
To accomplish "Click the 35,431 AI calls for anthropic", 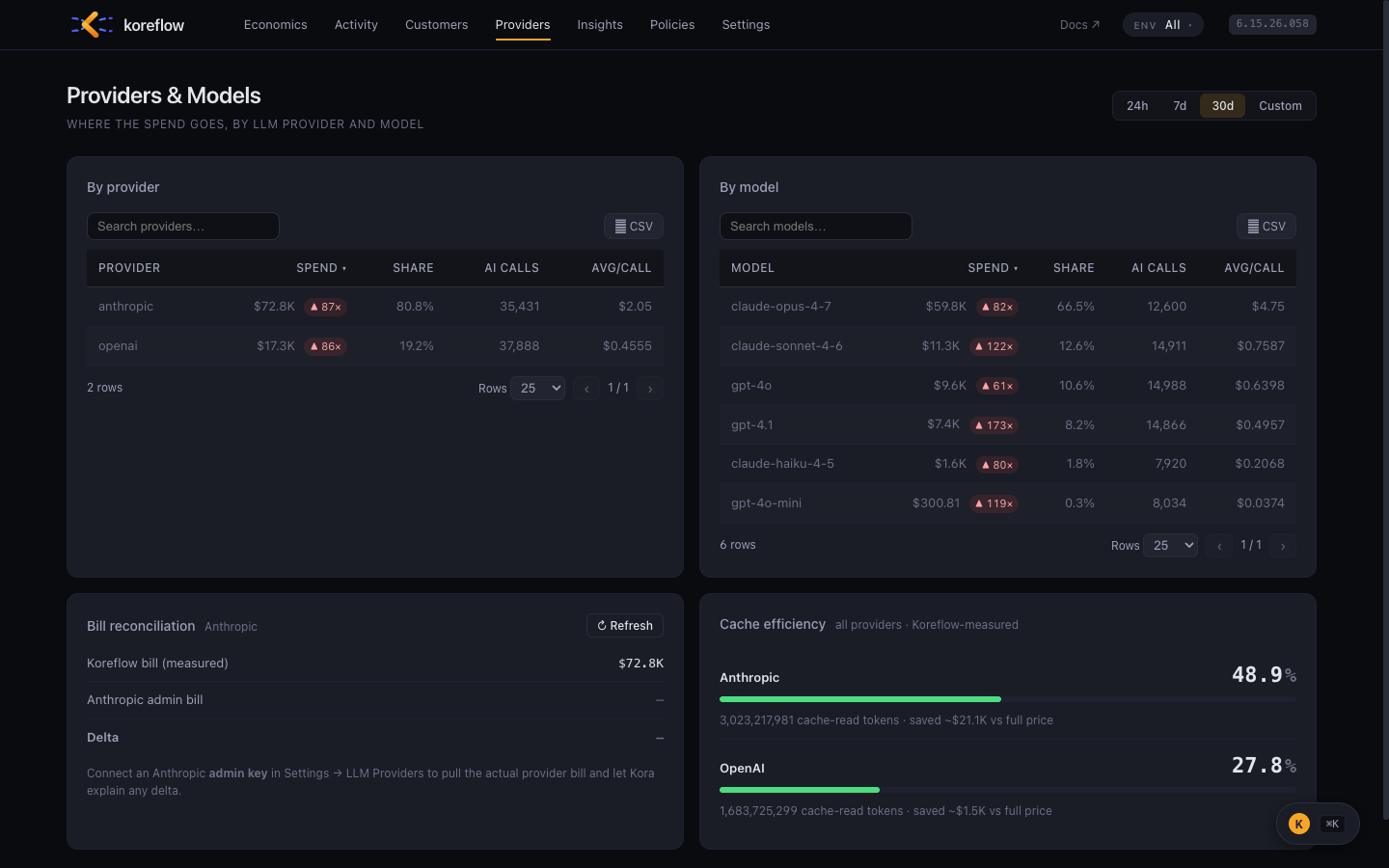I will point(520,307).
